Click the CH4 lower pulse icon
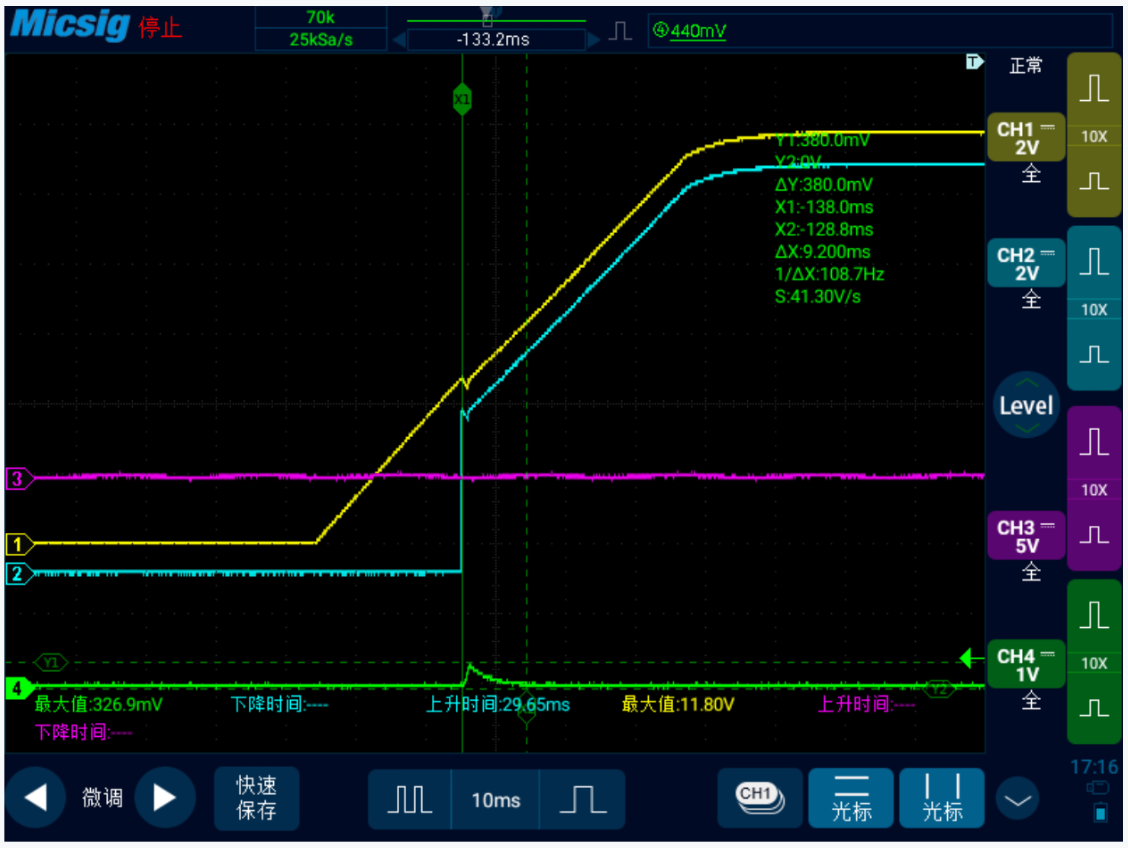This screenshot has height=848, width=1128. pos(1096,708)
